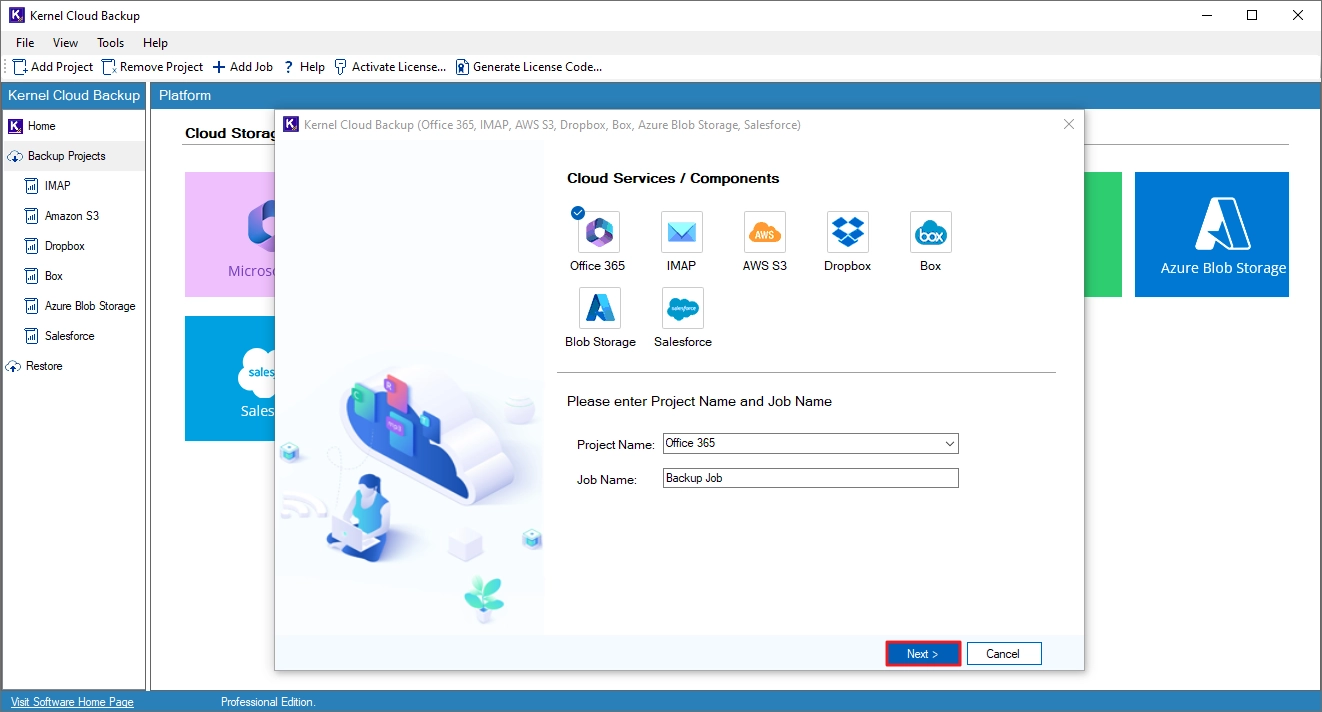Screen dimensions: 1322x712
Task: Open the Help menu in menu bar
Action: 155,43
